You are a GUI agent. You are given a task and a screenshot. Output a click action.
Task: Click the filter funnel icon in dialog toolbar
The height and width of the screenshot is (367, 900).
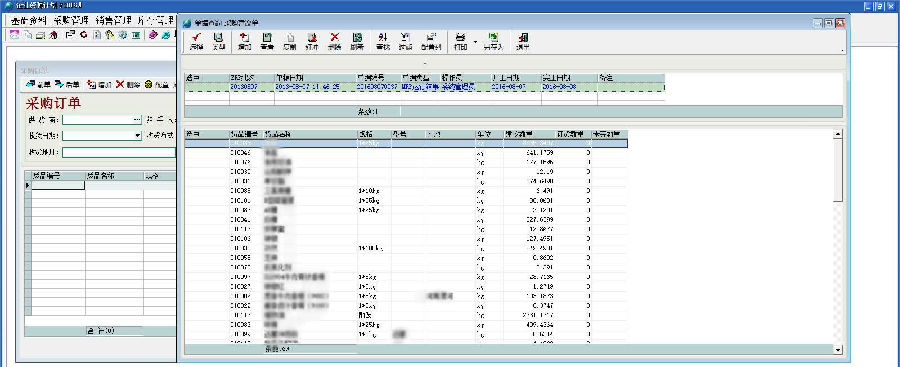tap(405, 41)
